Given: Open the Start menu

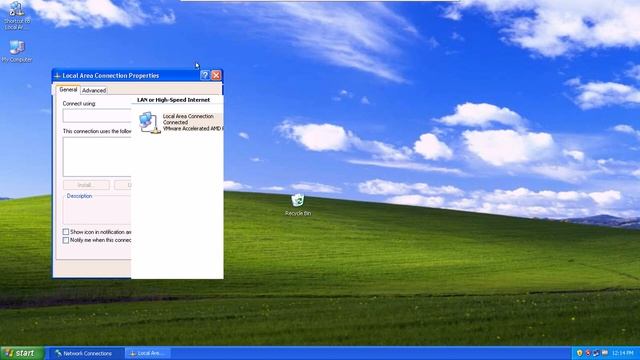Looking at the screenshot, I should click(22, 353).
